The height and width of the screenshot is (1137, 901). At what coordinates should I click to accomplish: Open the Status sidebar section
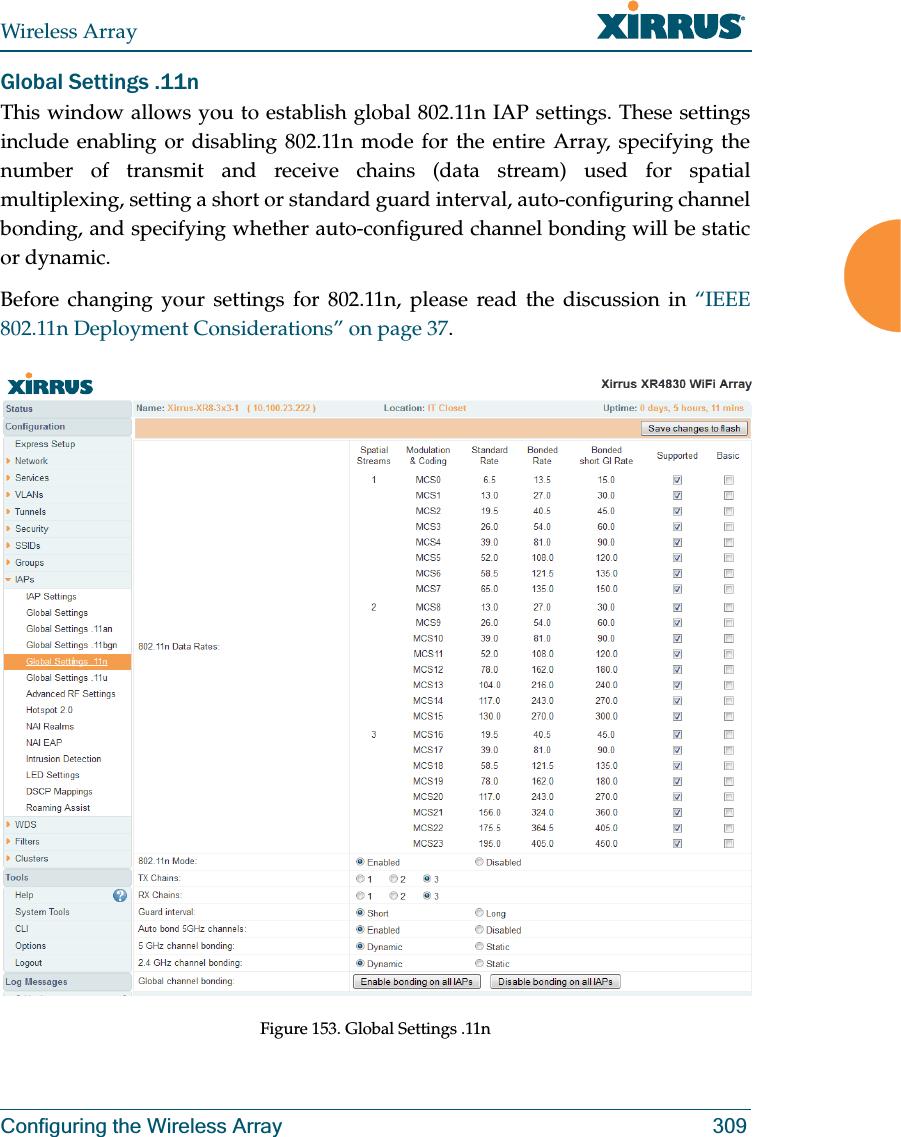coord(67,409)
